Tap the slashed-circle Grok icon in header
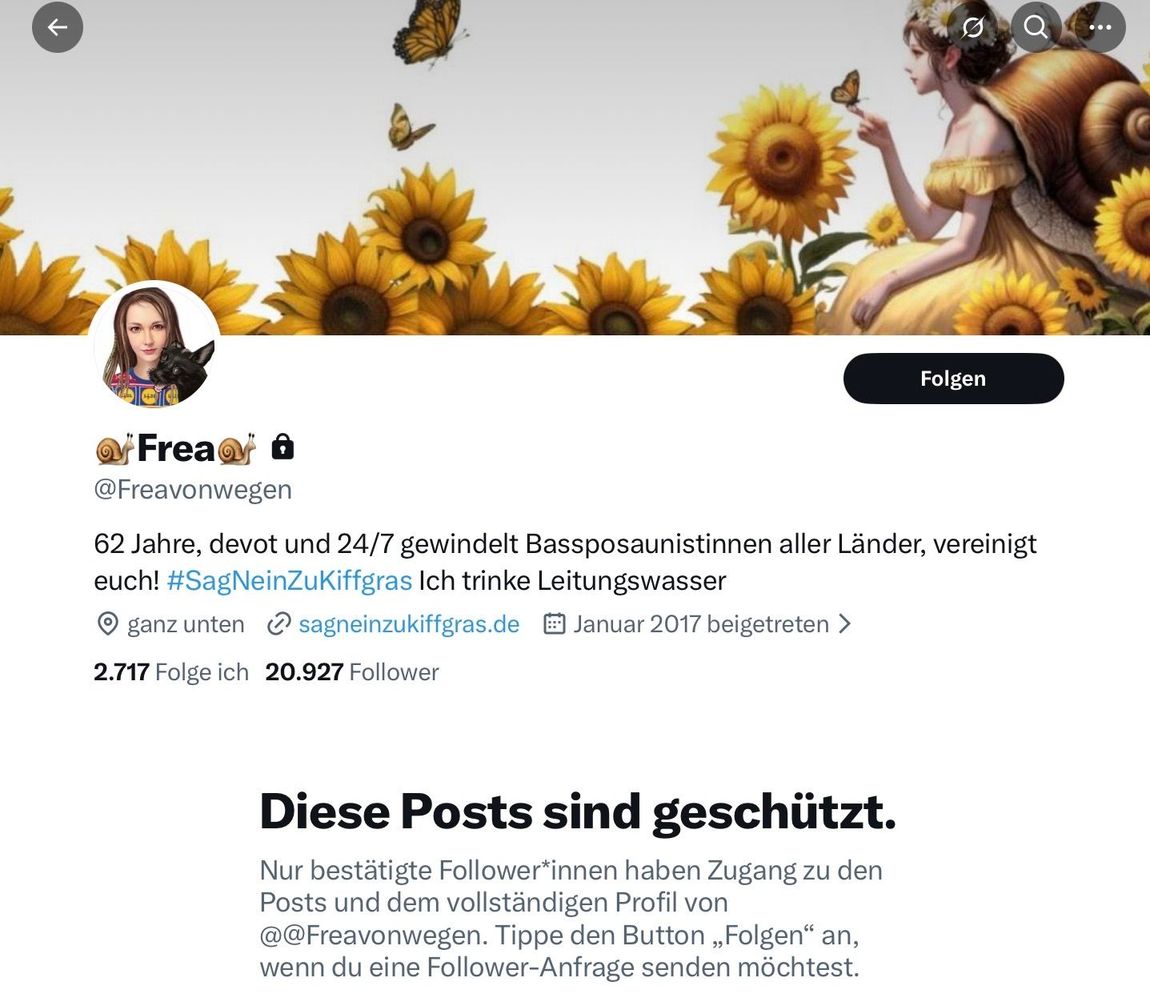1150x1002 pixels. coord(973,27)
